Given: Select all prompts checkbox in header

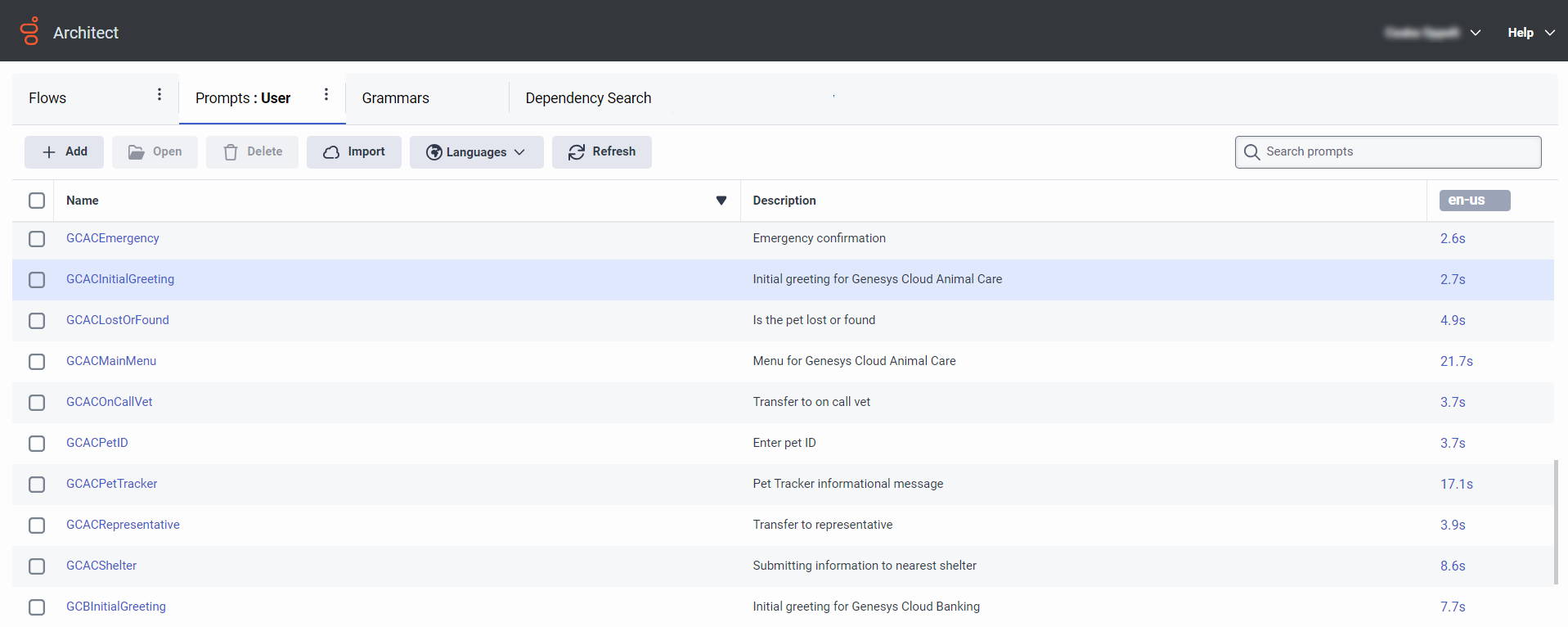Looking at the screenshot, I should tap(37, 201).
